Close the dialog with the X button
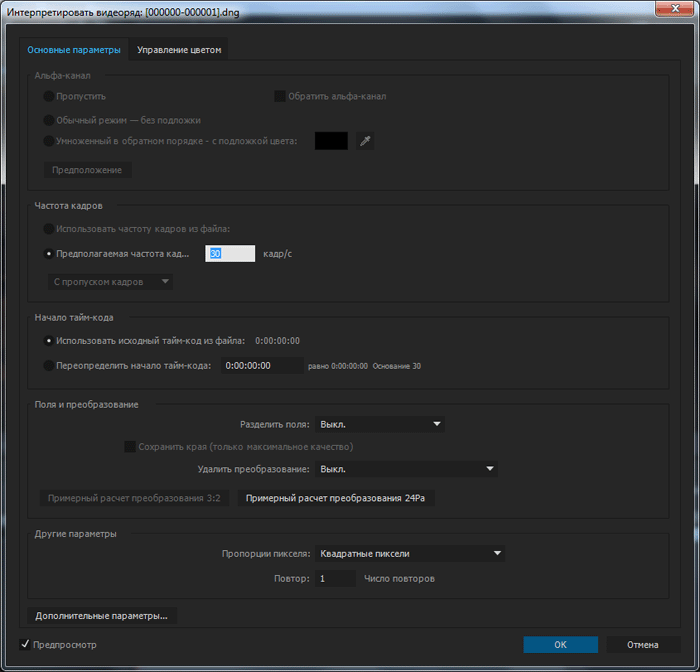The image size is (700, 672). pyautogui.click(x=673, y=10)
